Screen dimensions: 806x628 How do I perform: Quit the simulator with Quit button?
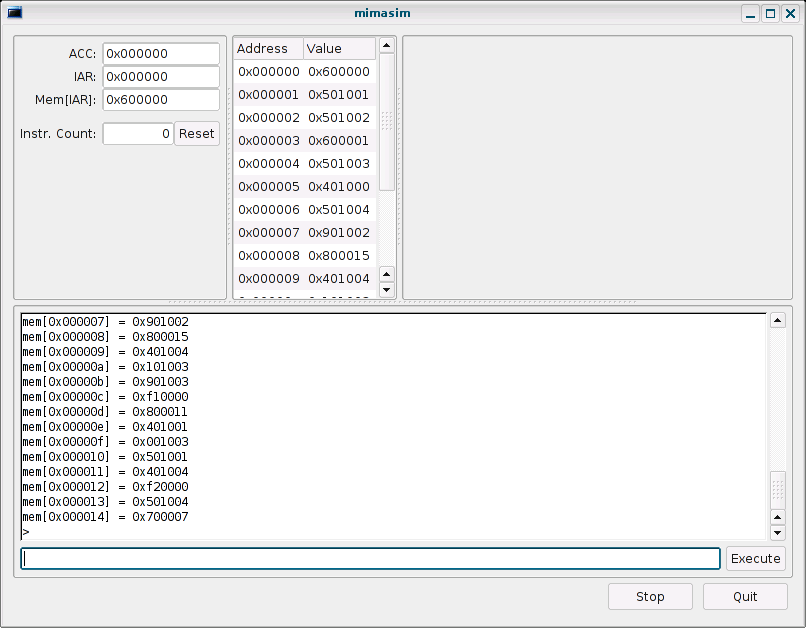coord(745,596)
